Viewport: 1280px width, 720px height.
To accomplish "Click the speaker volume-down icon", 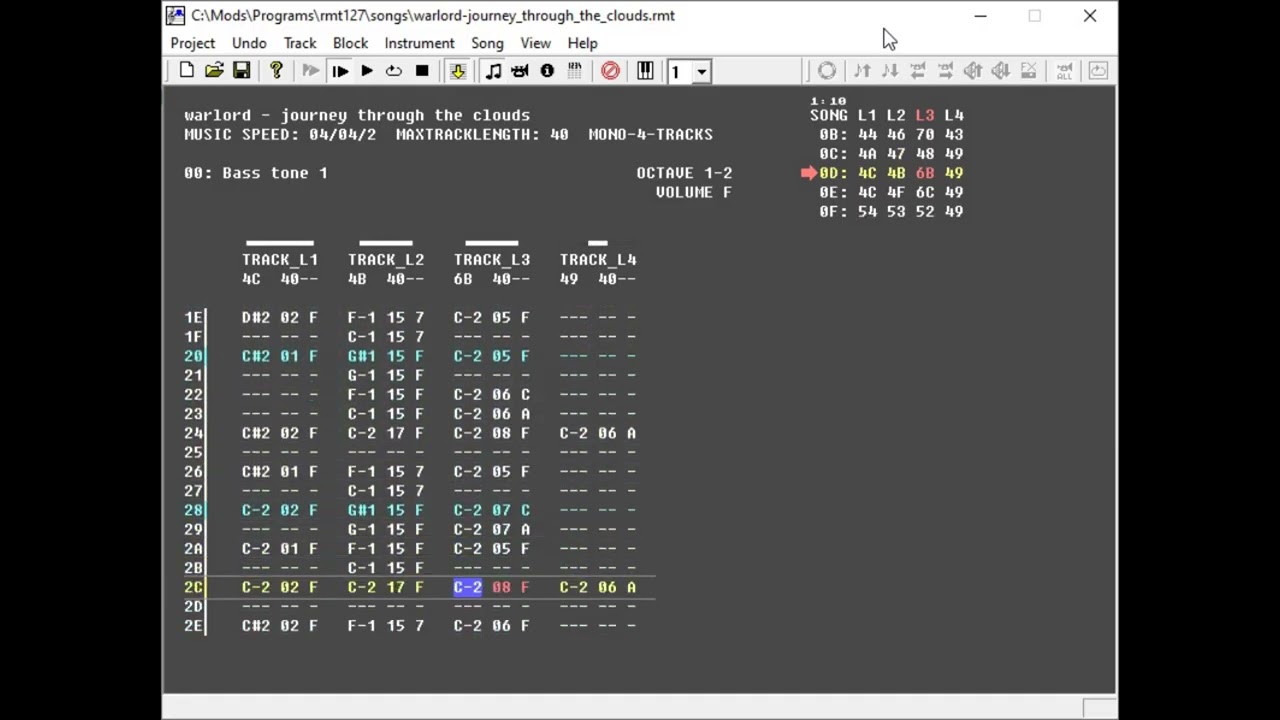I will click(x=1000, y=71).
